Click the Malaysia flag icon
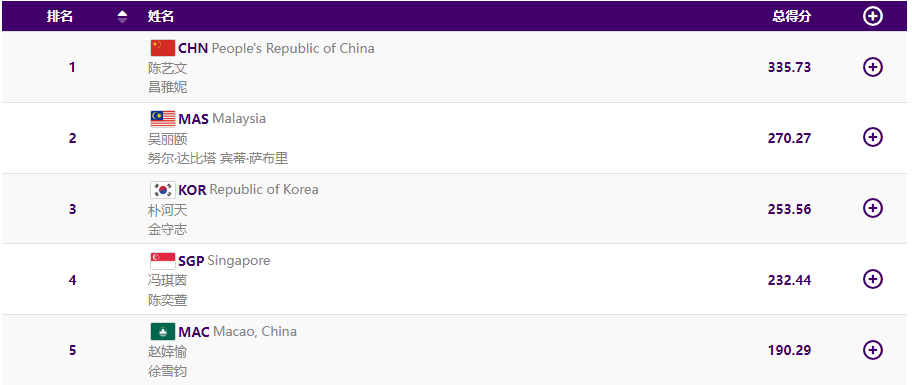The height and width of the screenshot is (385, 912). coord(163,119)
